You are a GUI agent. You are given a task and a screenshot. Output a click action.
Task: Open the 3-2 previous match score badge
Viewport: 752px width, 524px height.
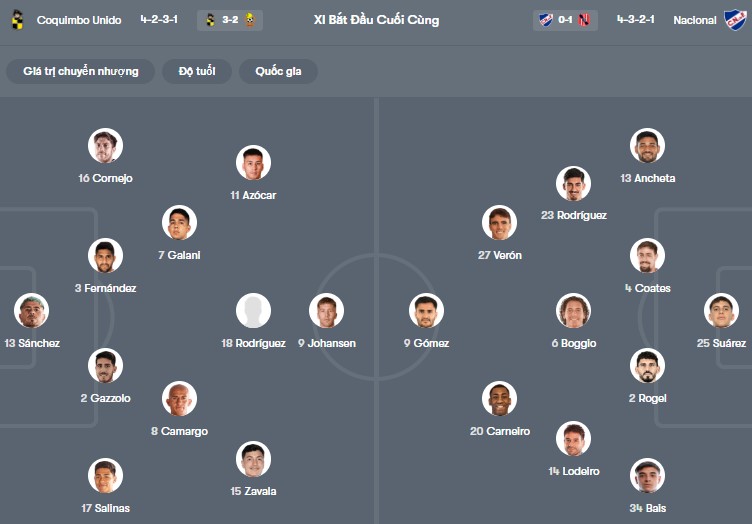[231, 20]
